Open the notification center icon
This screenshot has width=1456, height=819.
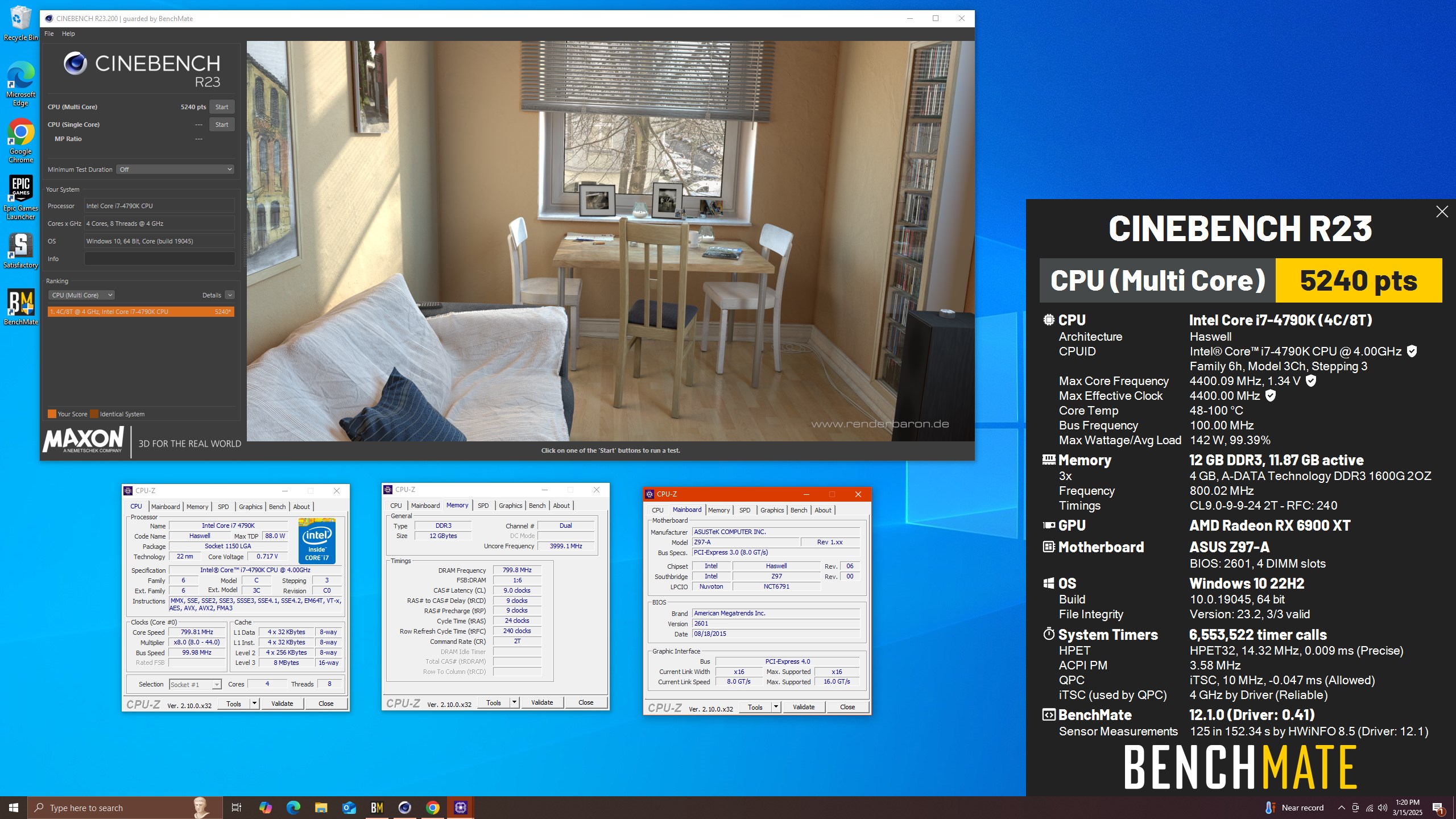point(1438,808)
